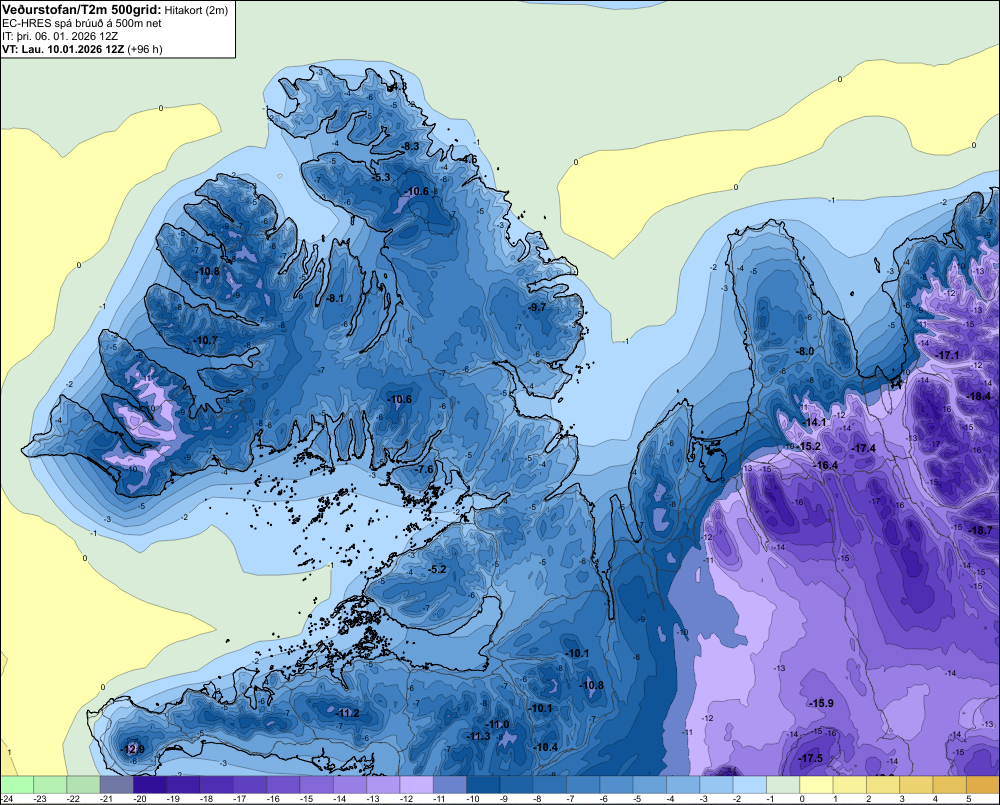Click the 'EC-HRES spá brúuð á 500m net' line

81,23
